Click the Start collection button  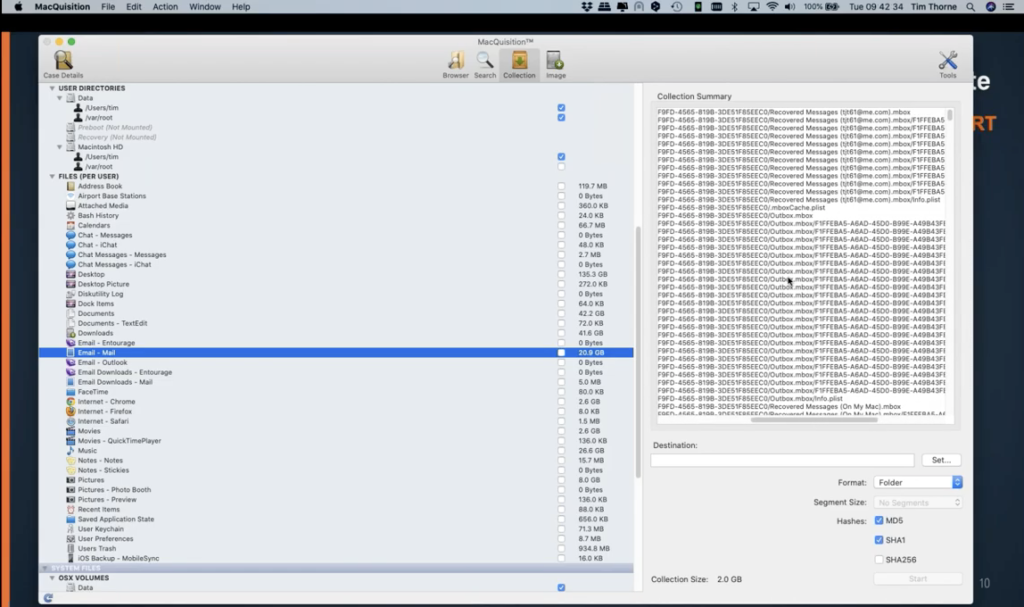(918, 579)
